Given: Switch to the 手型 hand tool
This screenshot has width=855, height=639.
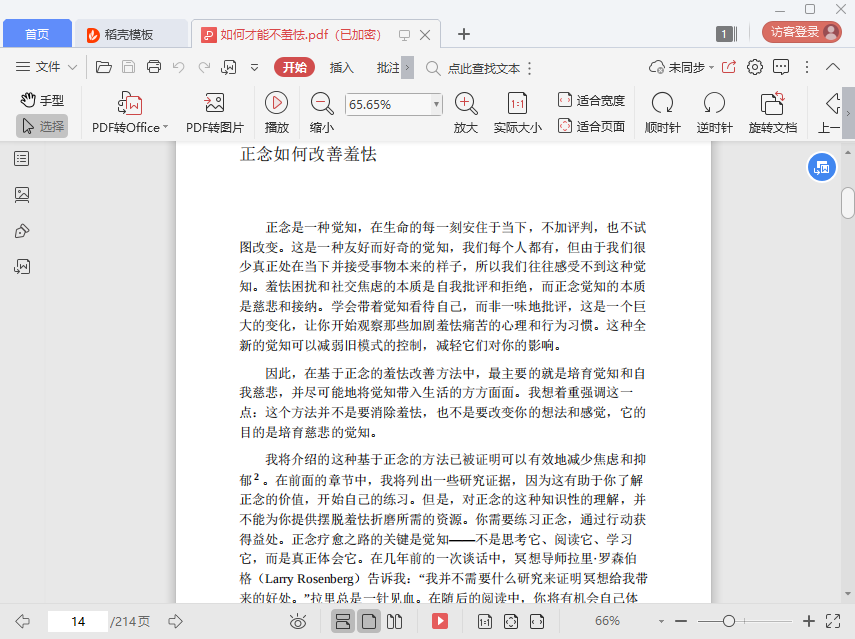Looking at the screenshot, I should 43,100.
